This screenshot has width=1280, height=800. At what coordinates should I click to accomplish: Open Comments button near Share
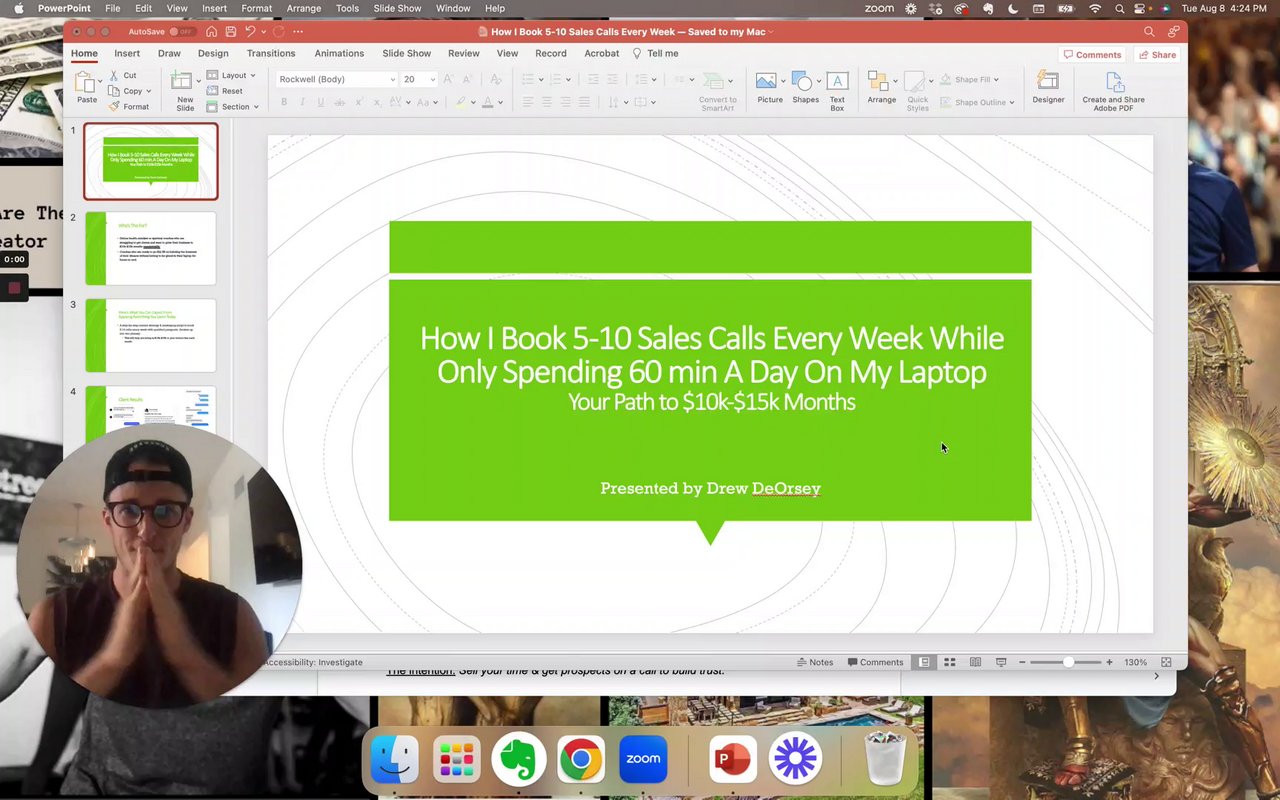[x=1092, y=55]
